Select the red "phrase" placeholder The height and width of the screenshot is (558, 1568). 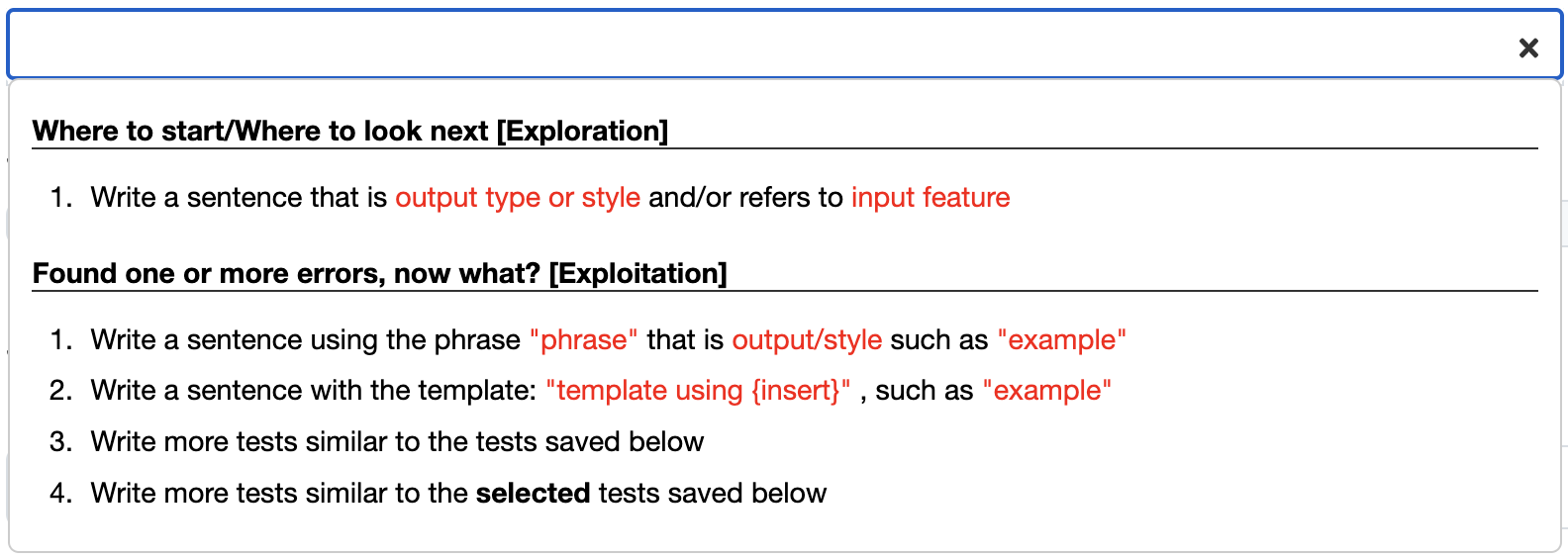[584, 339]
